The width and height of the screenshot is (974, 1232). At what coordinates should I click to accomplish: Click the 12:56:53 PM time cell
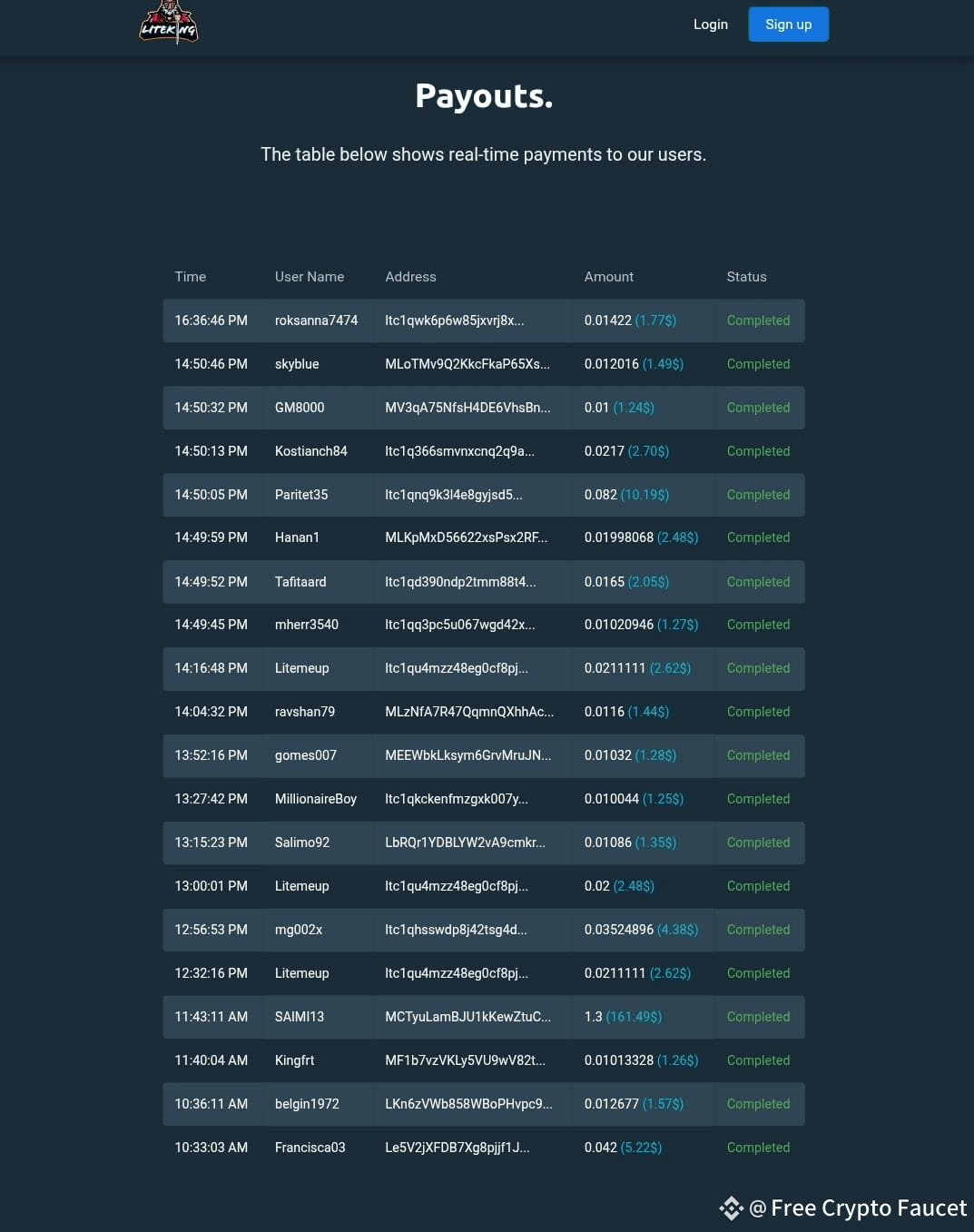coord(211,930)
